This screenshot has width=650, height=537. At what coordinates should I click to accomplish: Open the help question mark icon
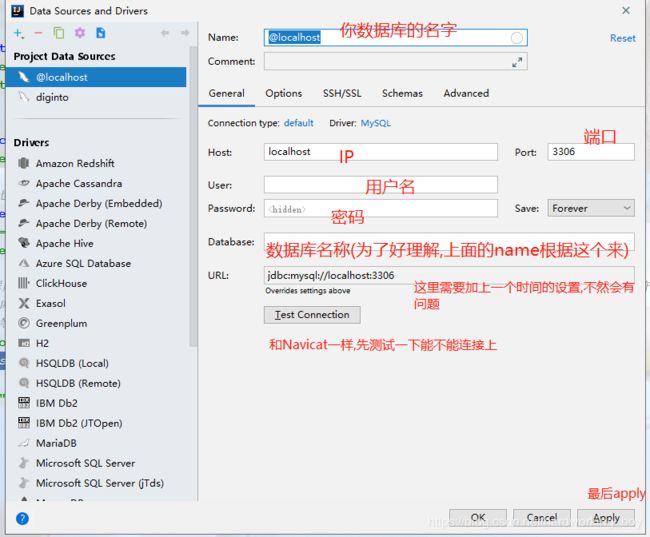pyautogui.click(x=22, y=518)
